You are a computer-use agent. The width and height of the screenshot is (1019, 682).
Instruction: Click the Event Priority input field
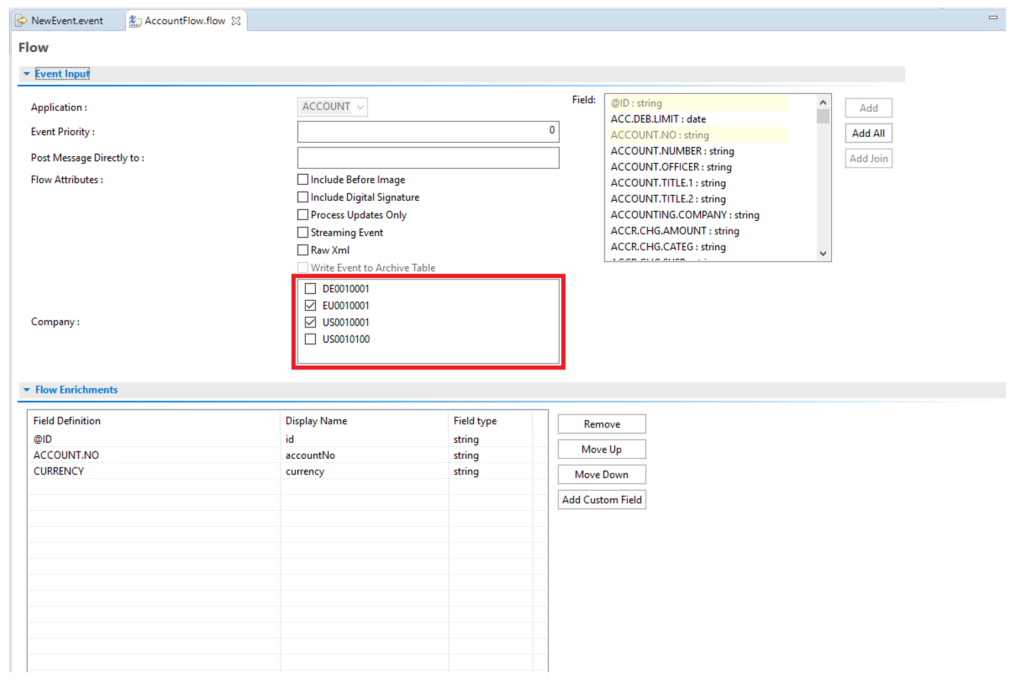coord(428,132)
